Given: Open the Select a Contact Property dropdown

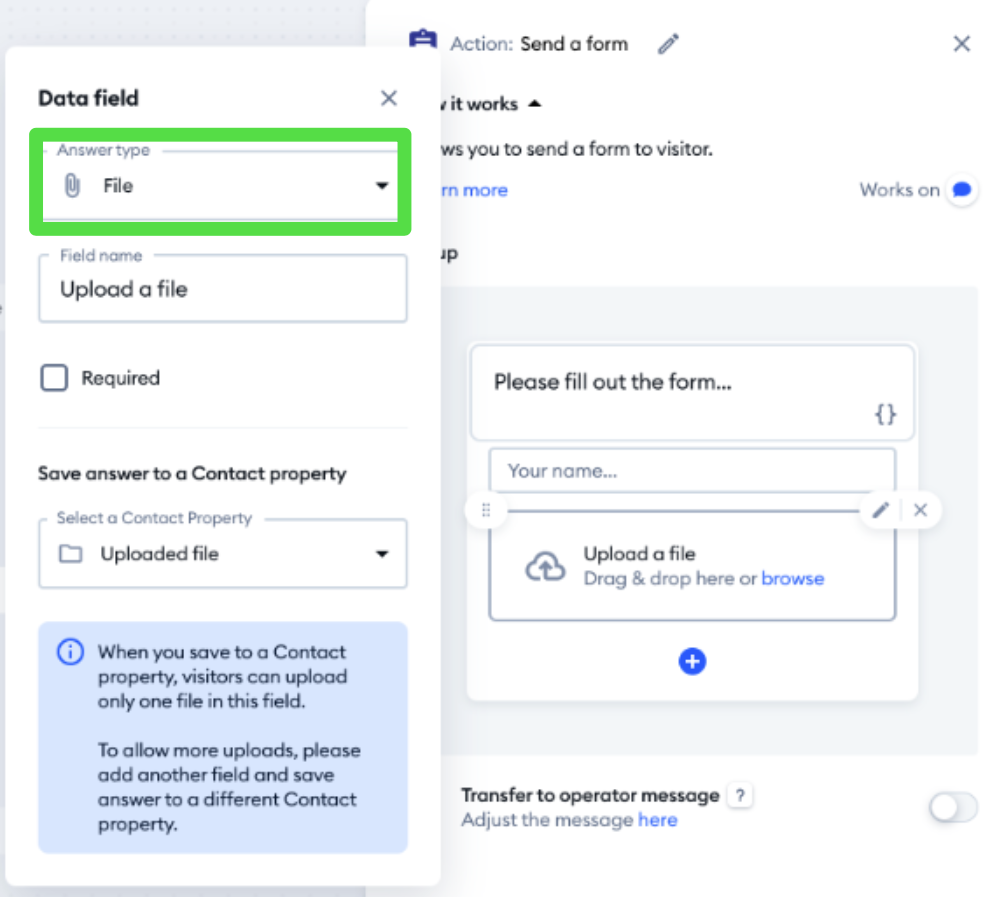Looking at the screenshot, I should pyautogui.click(x=382, y=553).
